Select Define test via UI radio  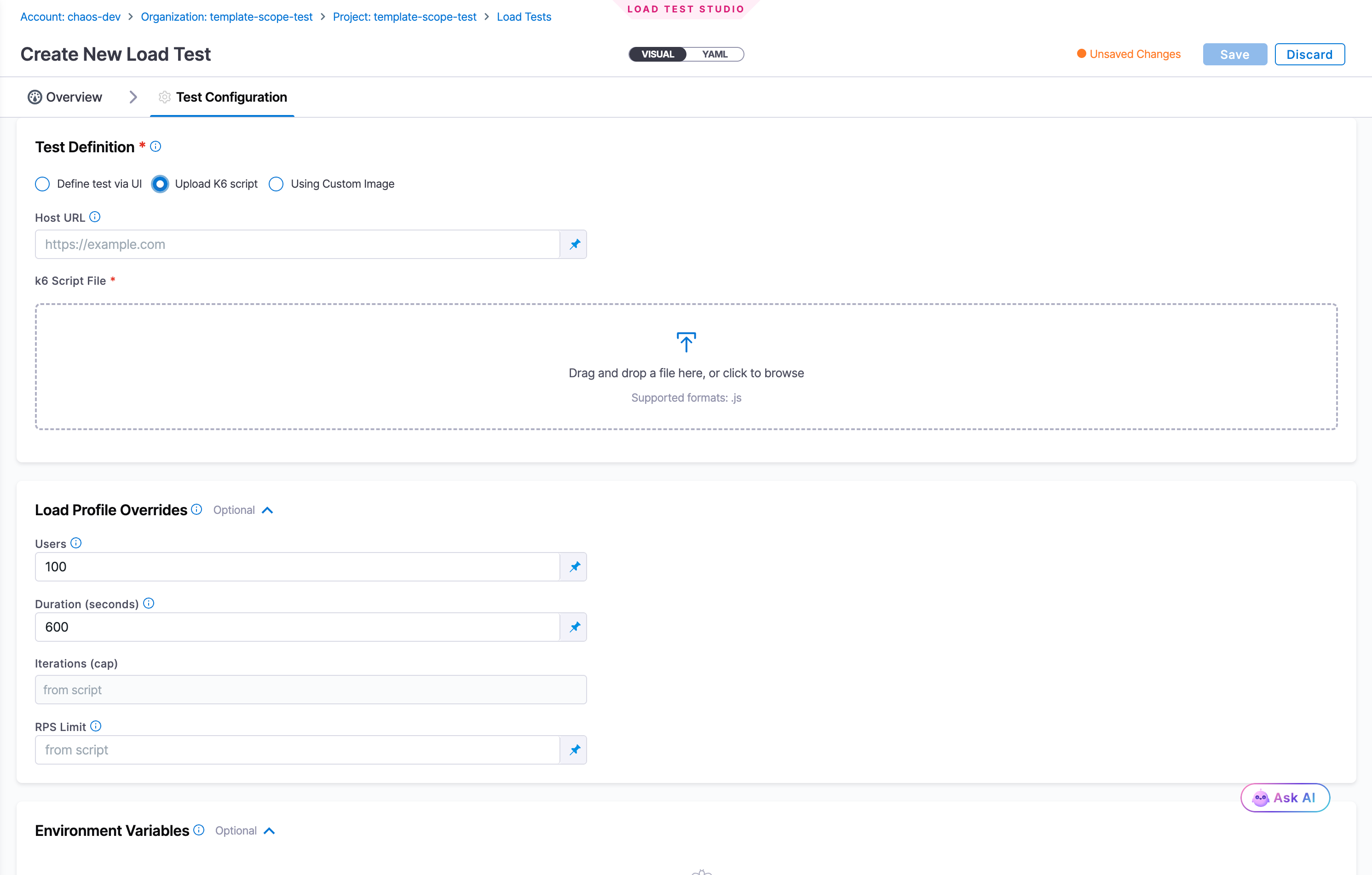coord(43,184)
